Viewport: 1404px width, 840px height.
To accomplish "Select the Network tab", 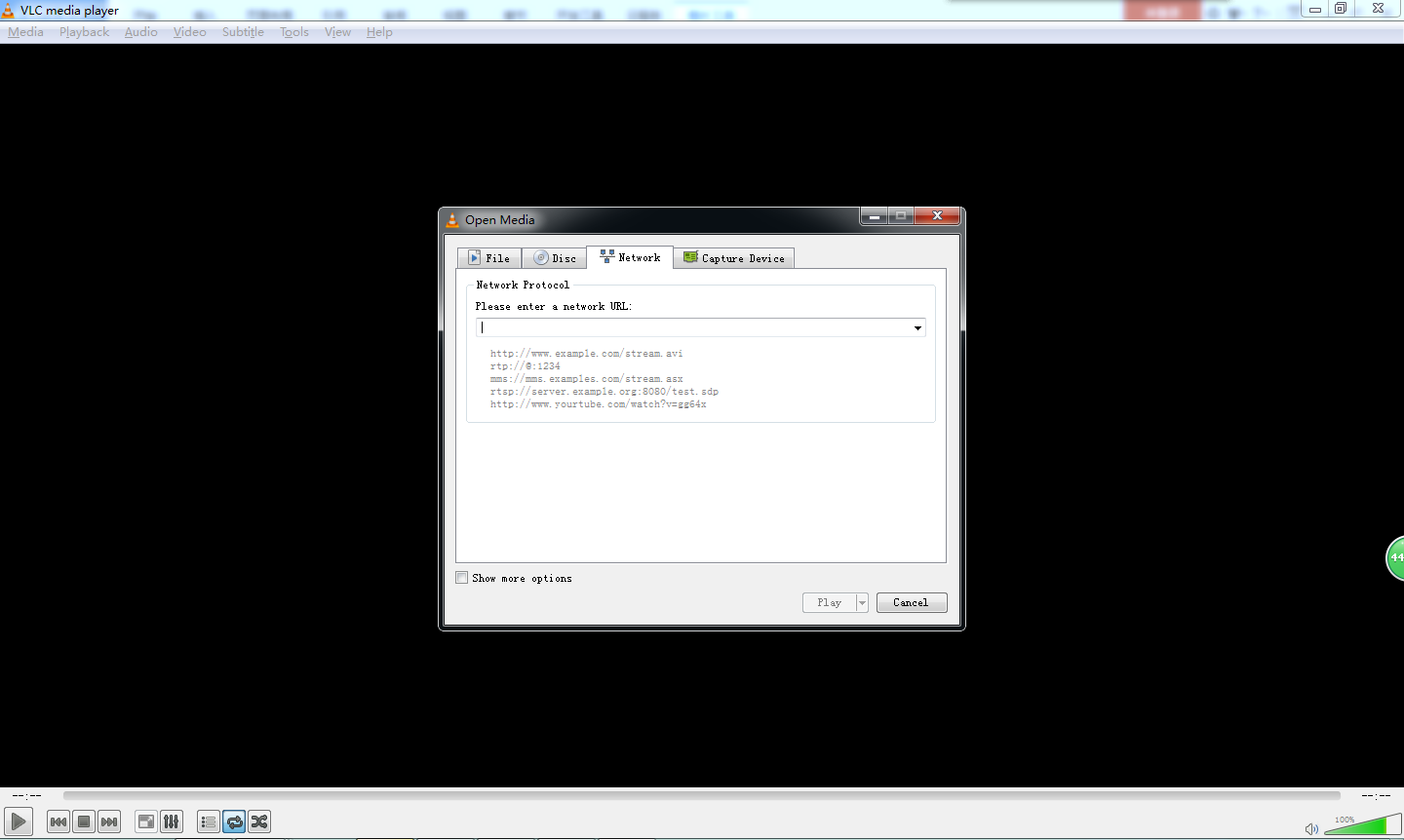I will tap(630, 257).
